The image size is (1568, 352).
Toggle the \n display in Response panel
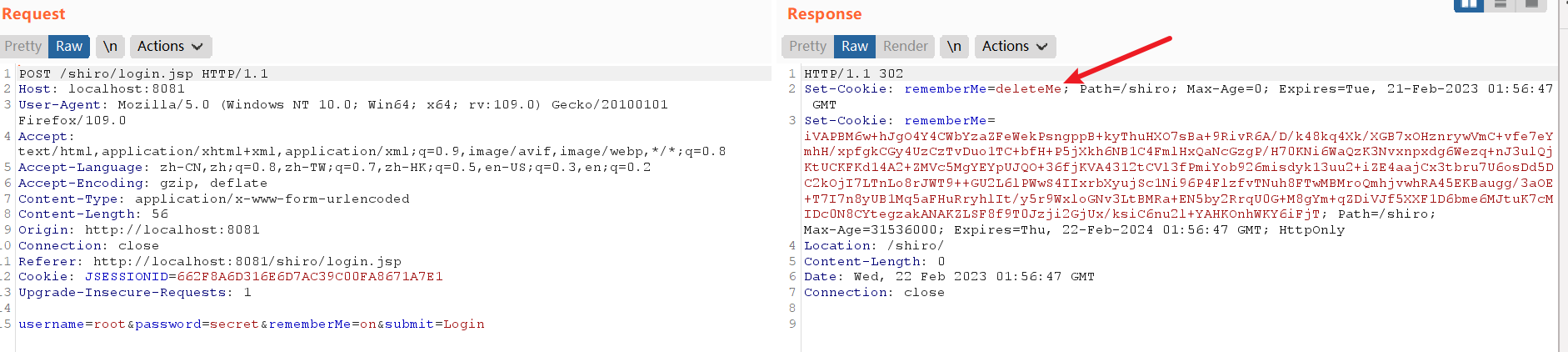coord(954,47)
